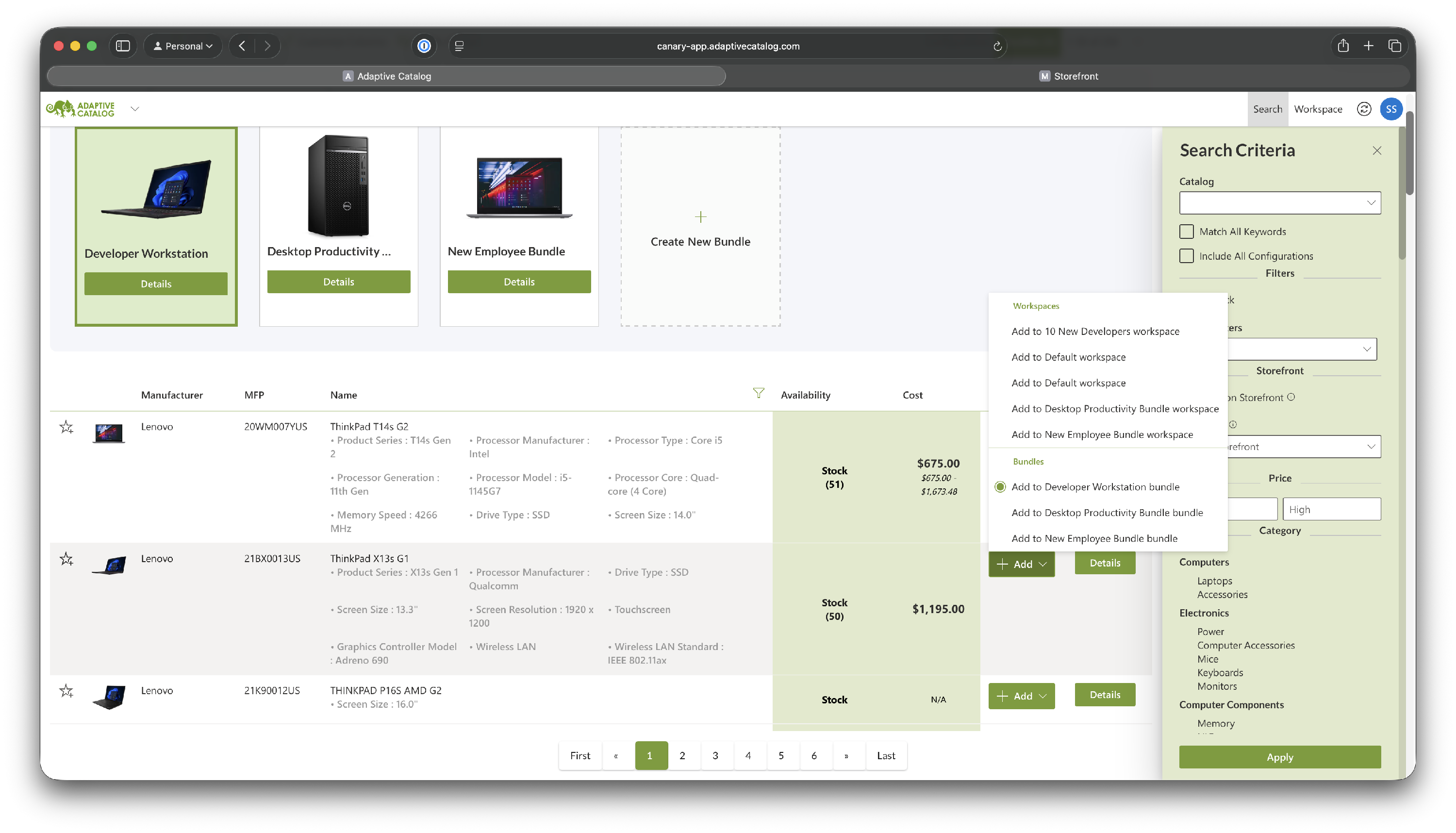Switch to the Storefront browser tab
Screen dimensions: 1456x833
pos(1068,76)
